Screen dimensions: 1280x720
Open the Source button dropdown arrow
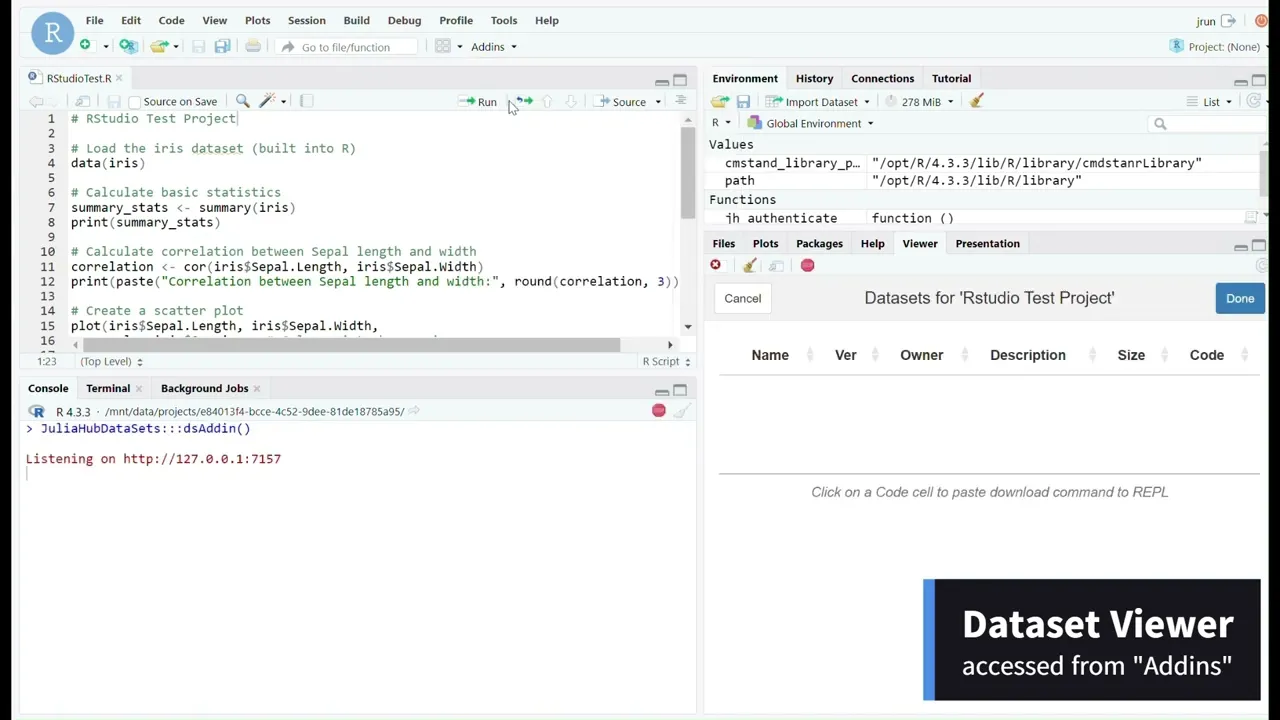tap(658, 102)
